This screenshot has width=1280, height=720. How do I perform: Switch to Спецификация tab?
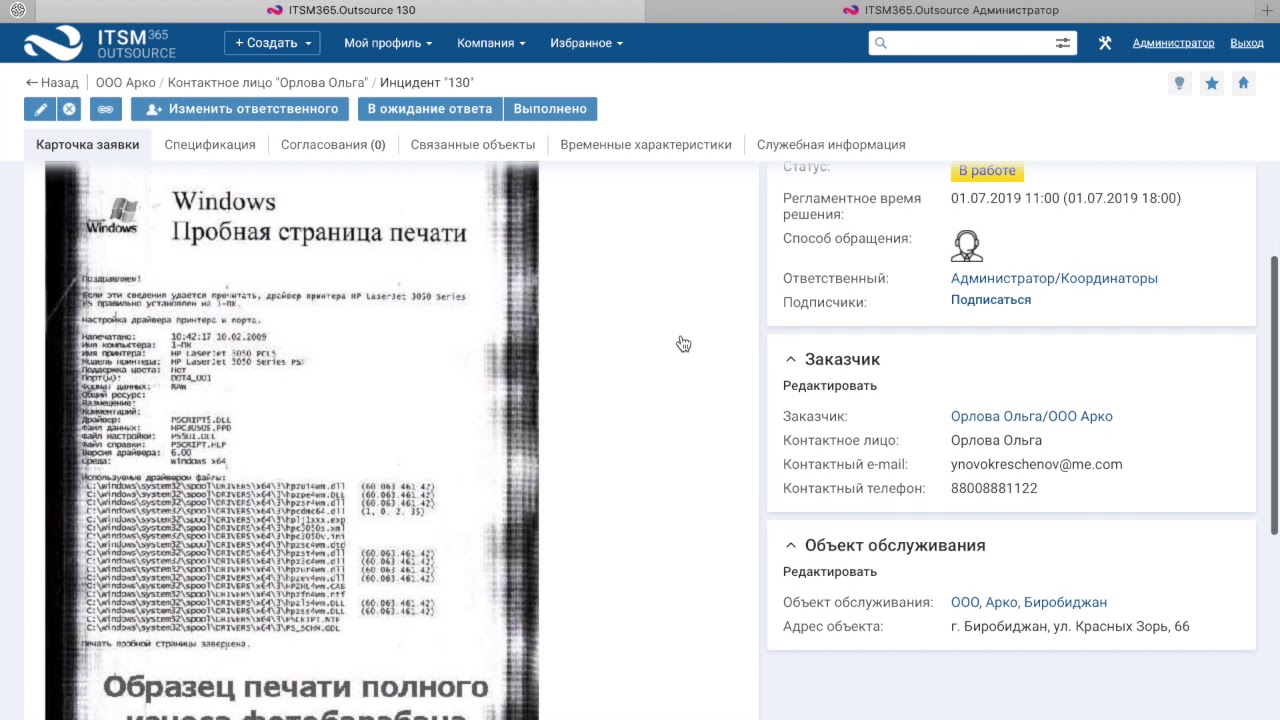[210, 145]
